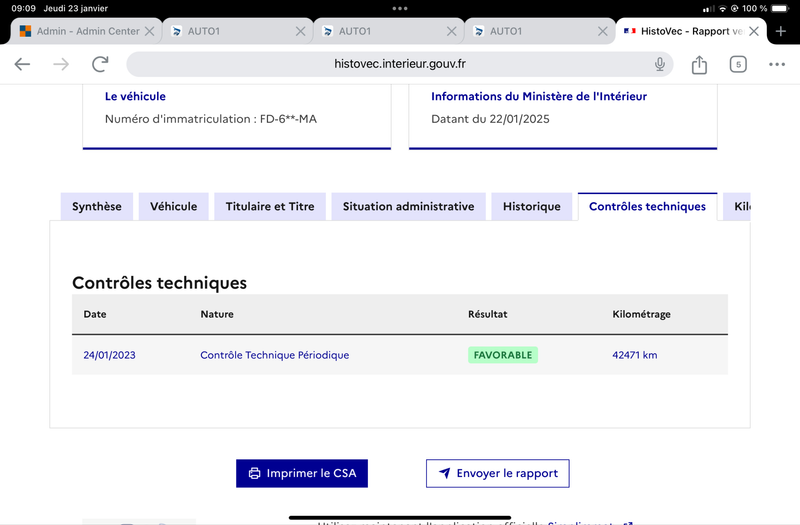Click Informations du Ministère de l'Intérieur heading

539,96
